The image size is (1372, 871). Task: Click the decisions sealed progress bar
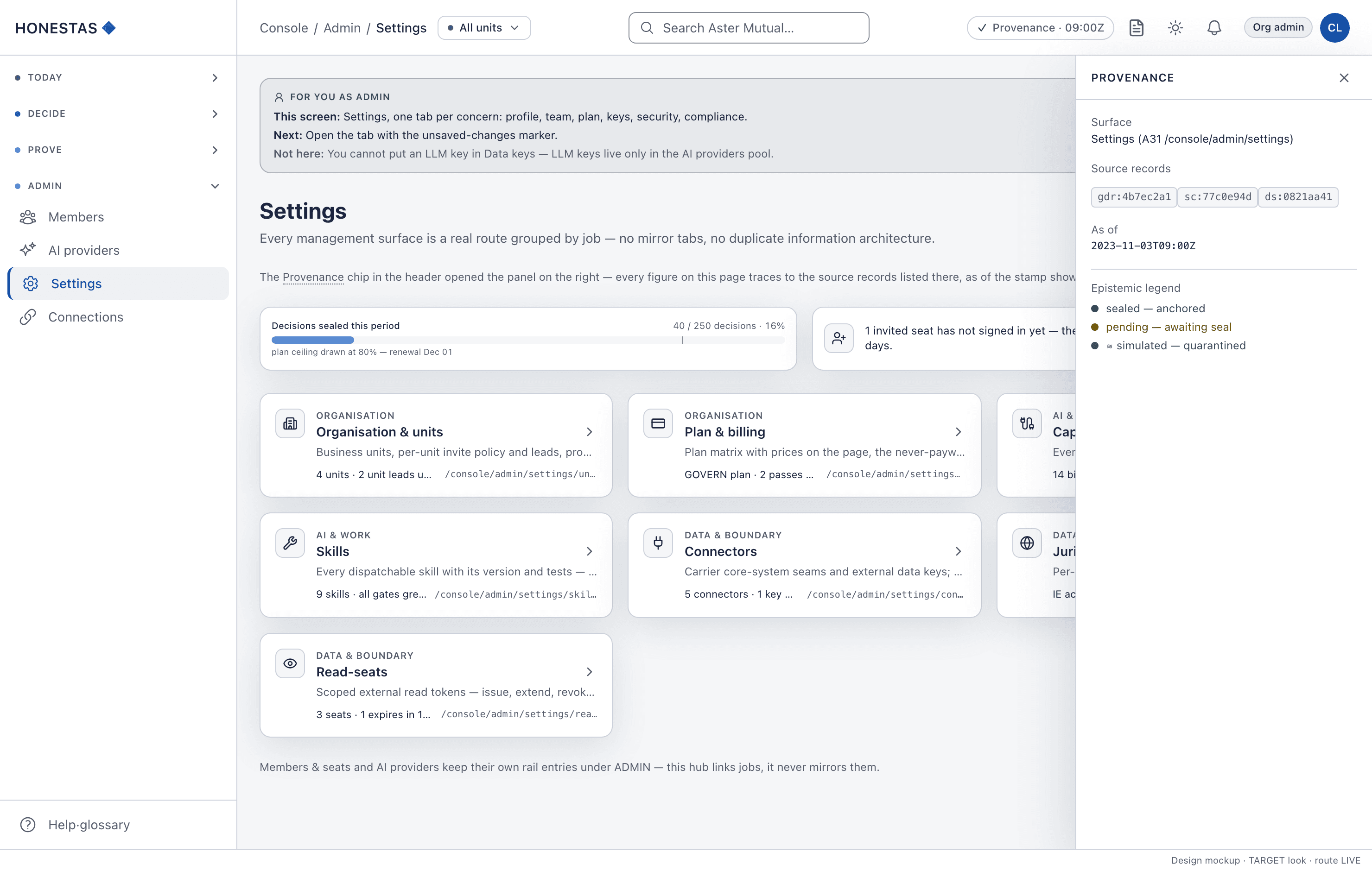[528, 340]
